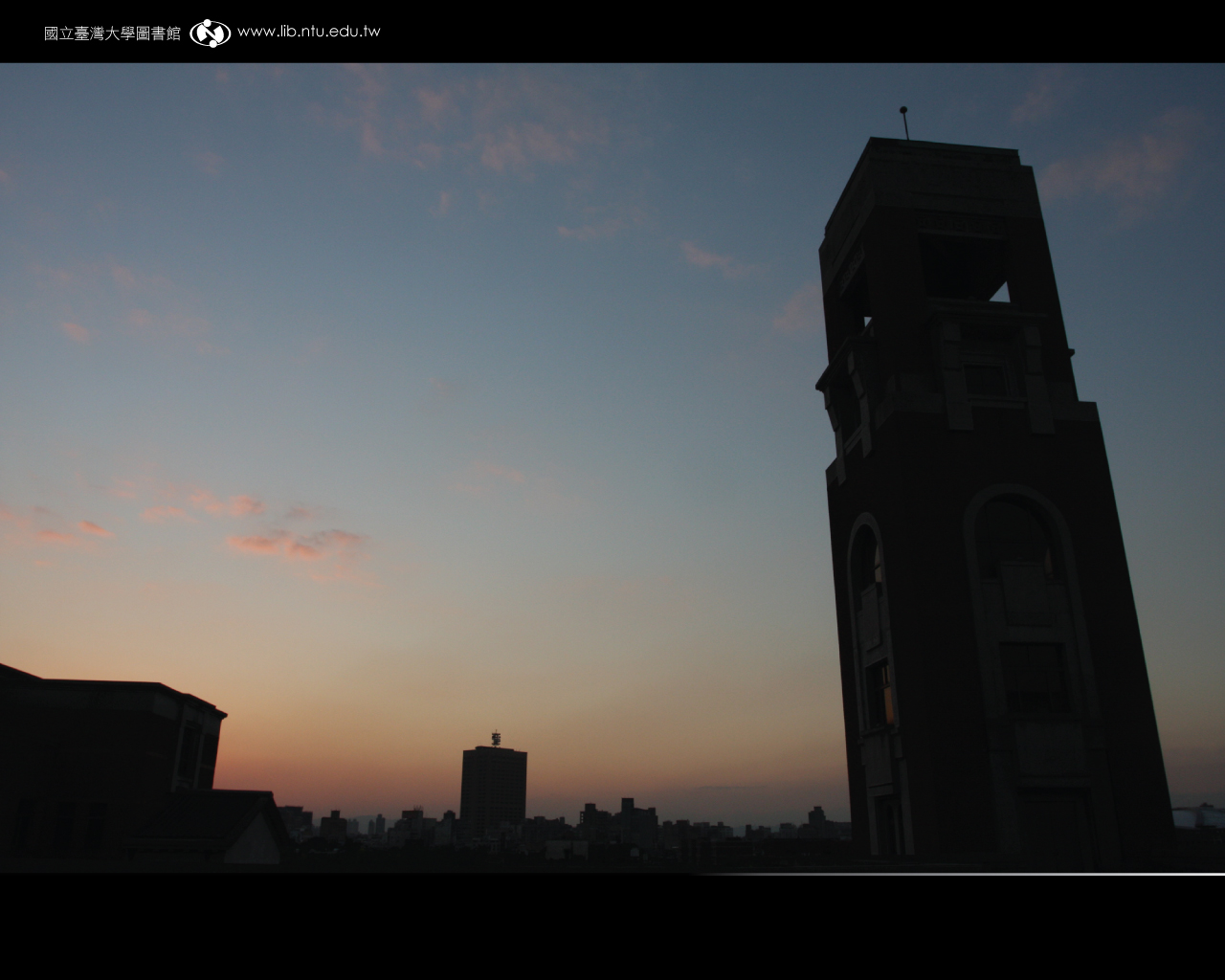
Task: Click the www.lib.ntu.edu.tw web address text
Action: (x=308, y=32)
